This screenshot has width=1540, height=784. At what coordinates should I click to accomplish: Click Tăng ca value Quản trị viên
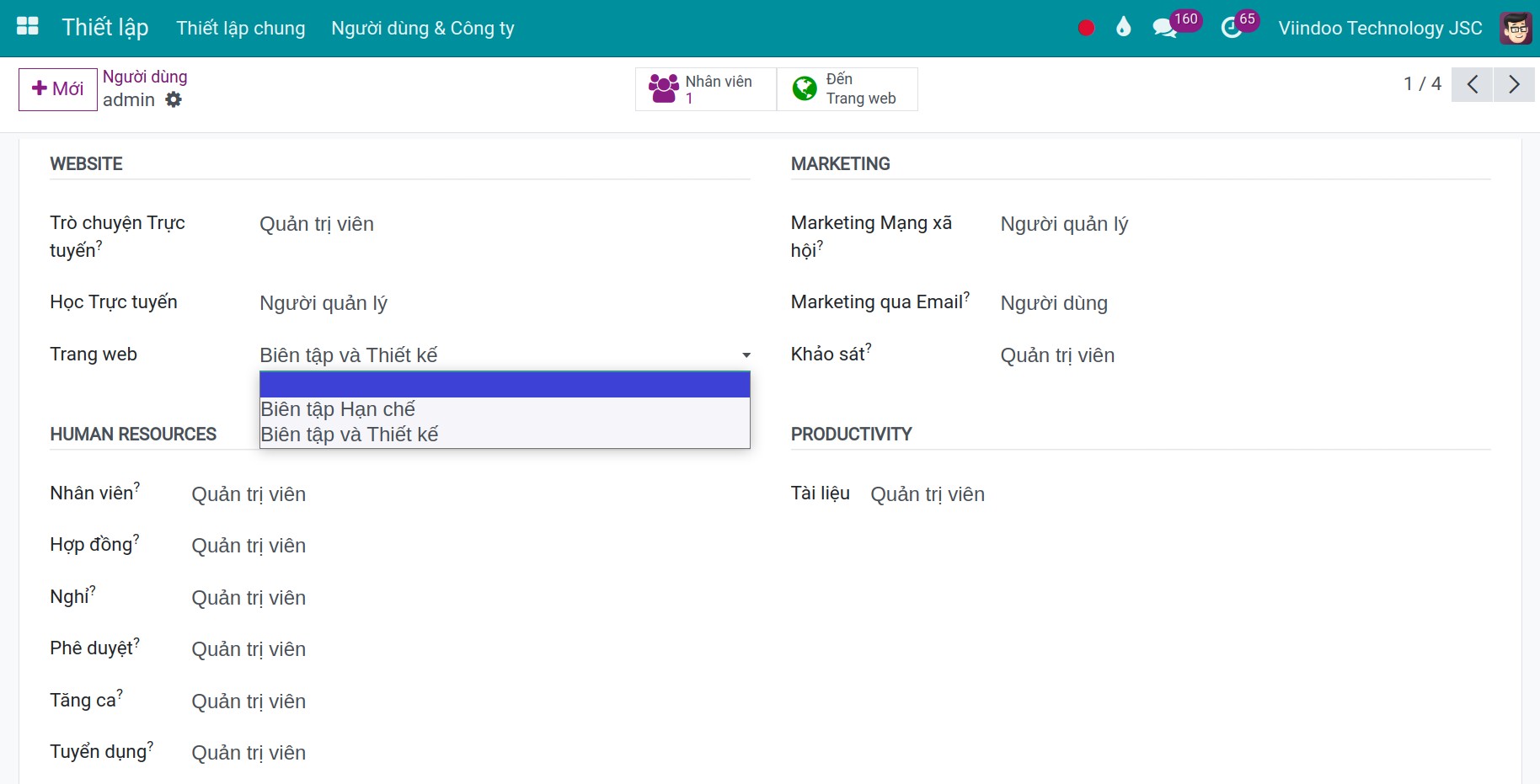(x=249, y=701)
